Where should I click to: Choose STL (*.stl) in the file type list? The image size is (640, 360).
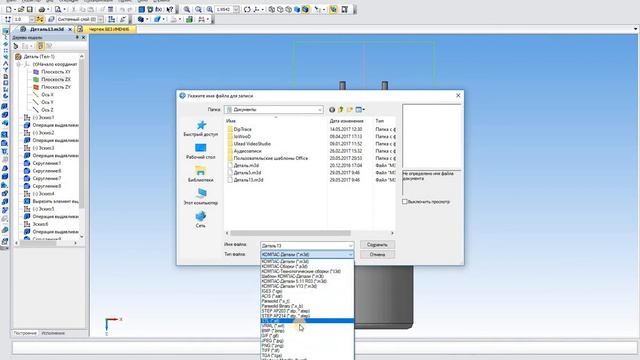click(307, 321)
